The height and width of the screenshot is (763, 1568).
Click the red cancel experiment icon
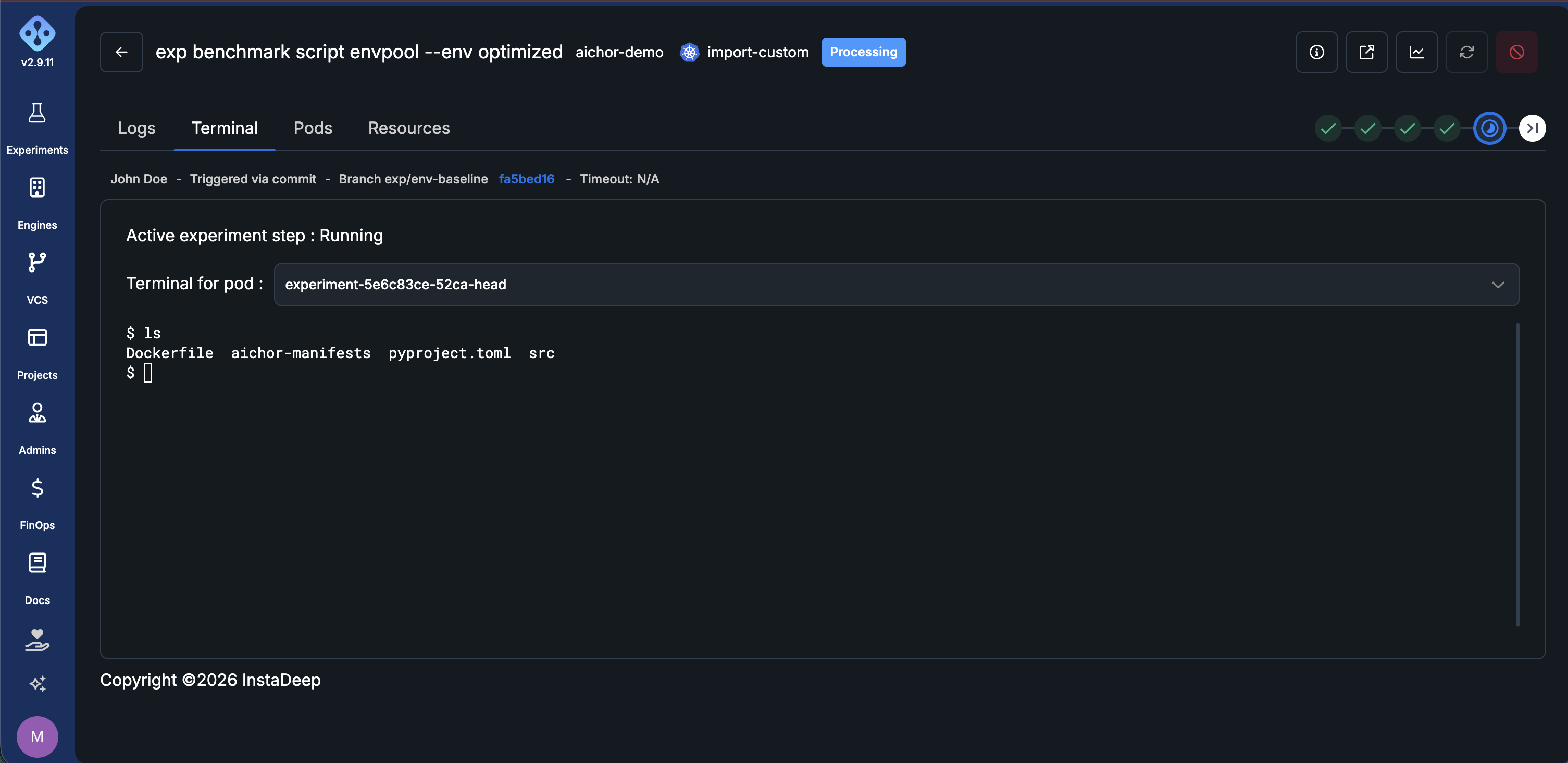click(1516, 52)
